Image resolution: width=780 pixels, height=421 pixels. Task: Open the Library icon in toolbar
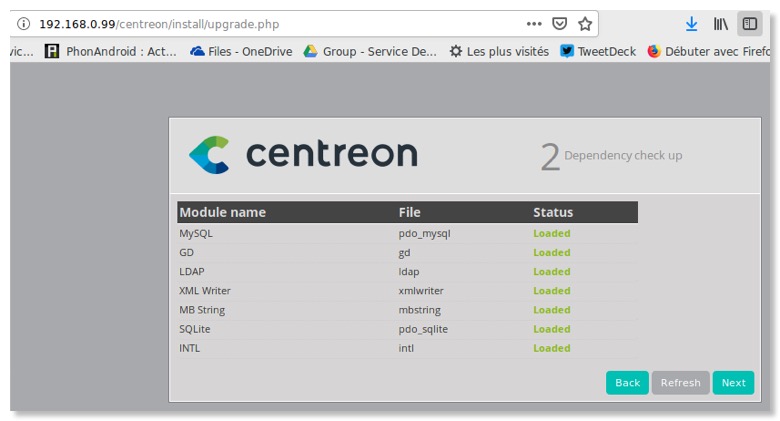pyautogui.click(x=720, y=24)
